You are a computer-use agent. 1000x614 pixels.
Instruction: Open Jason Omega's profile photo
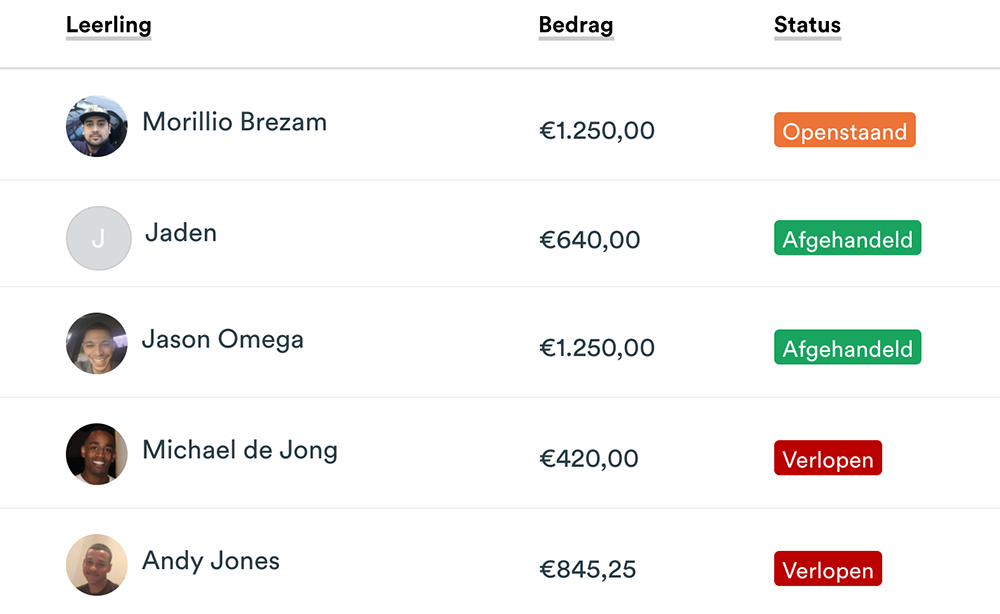click(97, 344)
